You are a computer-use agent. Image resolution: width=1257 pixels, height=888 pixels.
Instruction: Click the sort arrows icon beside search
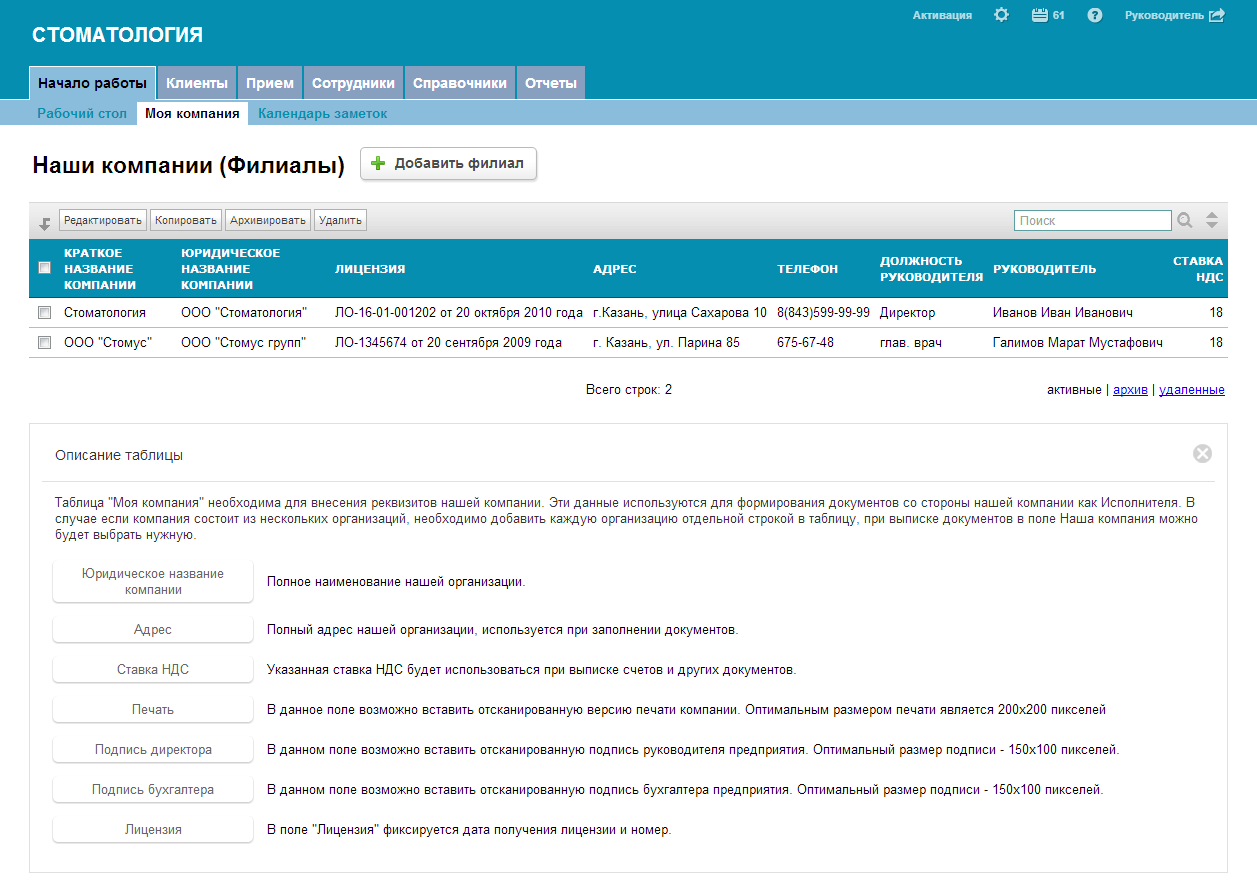pyautogui.click(x=1212, y=221)
